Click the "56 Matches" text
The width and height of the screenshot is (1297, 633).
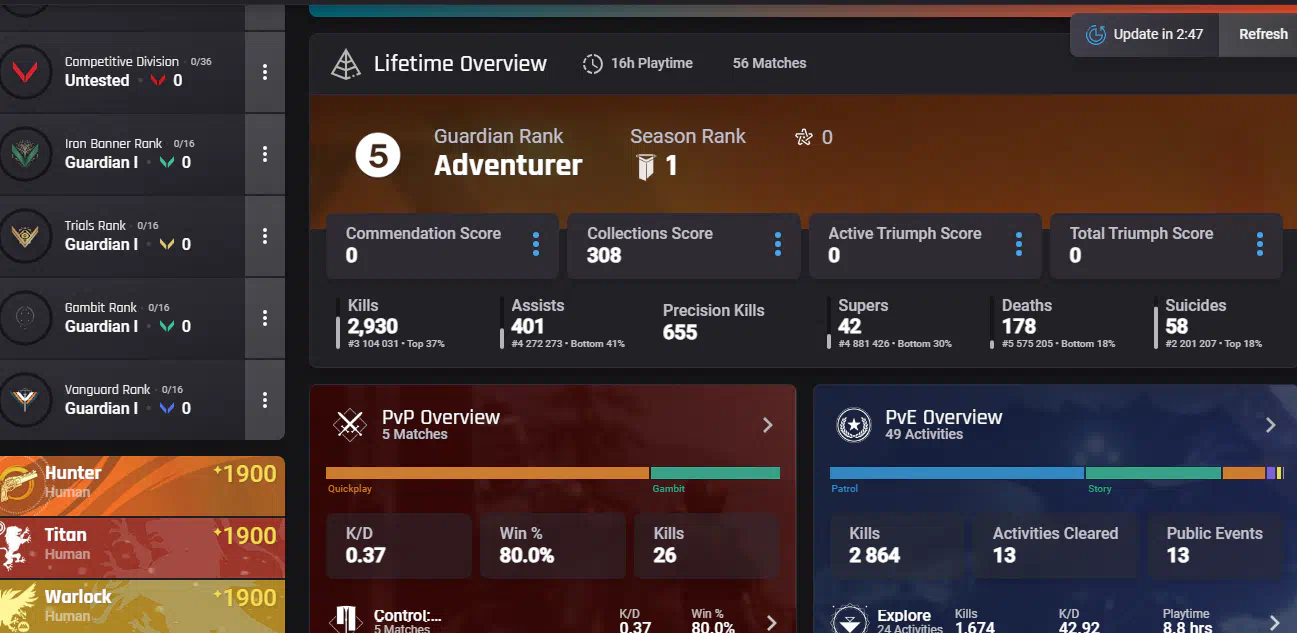pyautogui.click(x=769, y=63)
